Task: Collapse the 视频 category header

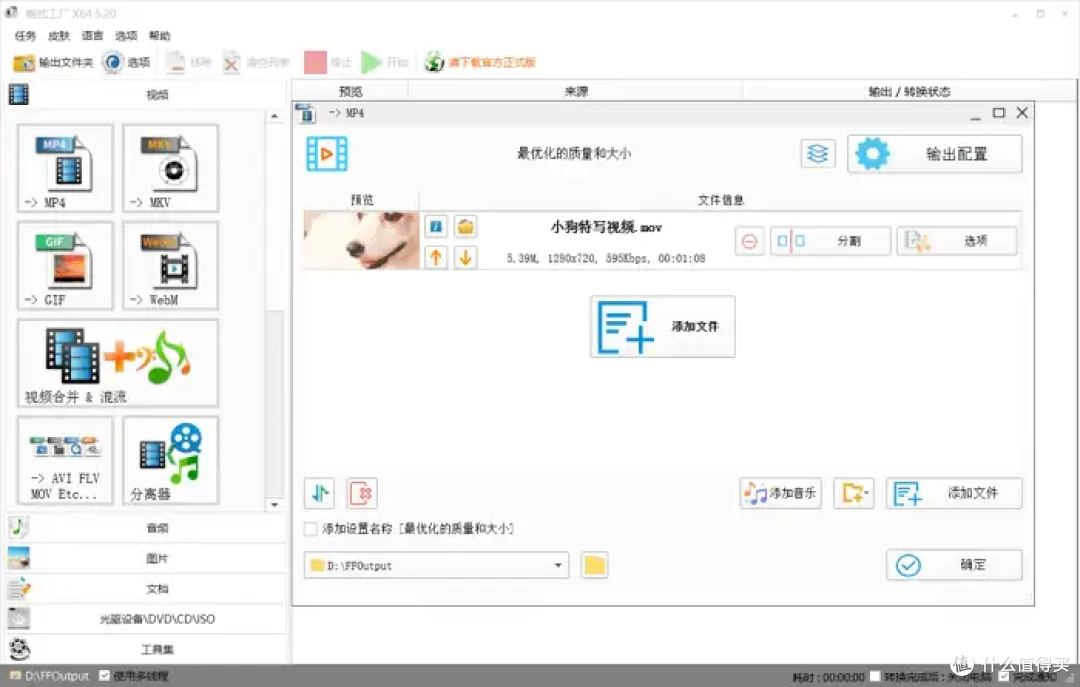Action: pyautogui.click(x=146, y=94)
